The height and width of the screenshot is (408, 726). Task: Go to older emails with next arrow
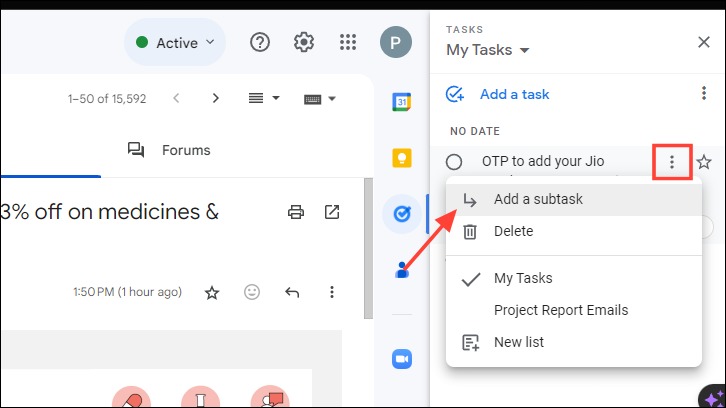click(215, 98)
